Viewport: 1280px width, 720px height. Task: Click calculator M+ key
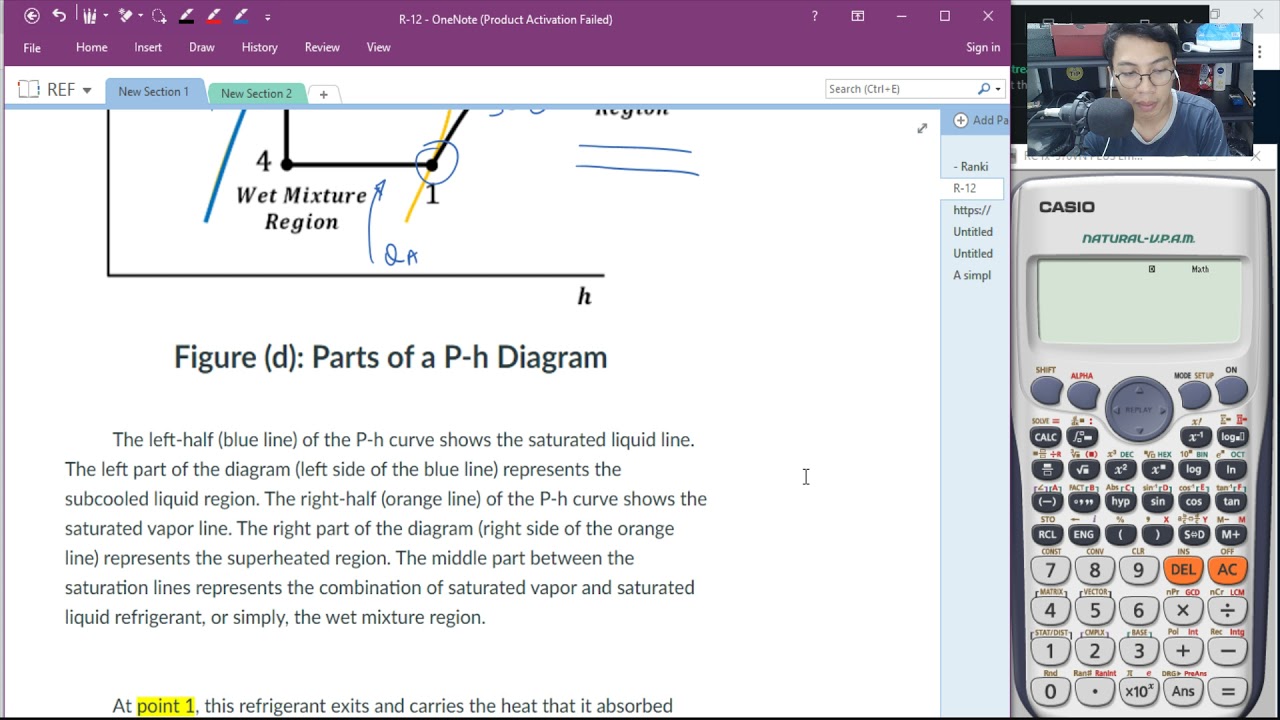pos(1232,534)
